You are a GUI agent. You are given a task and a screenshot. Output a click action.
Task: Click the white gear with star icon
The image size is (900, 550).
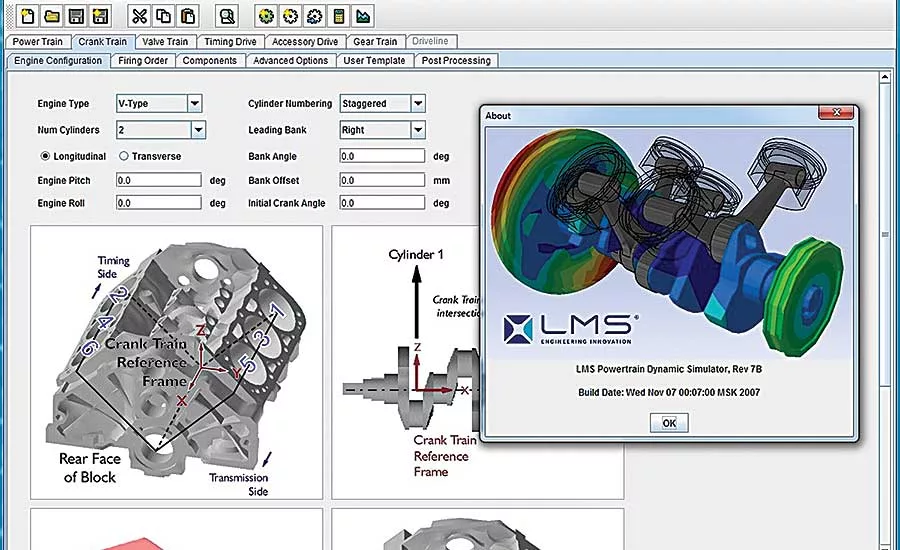click(x=290, y=16)
